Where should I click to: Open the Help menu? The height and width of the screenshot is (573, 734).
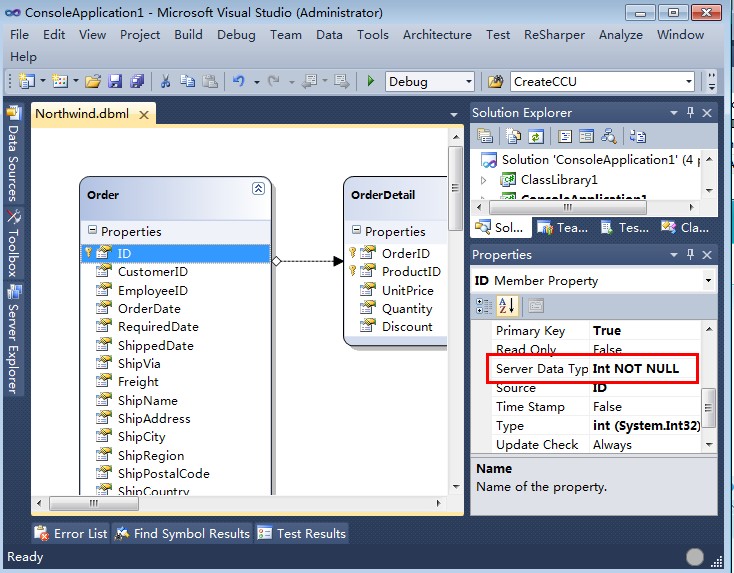(23, 57)
